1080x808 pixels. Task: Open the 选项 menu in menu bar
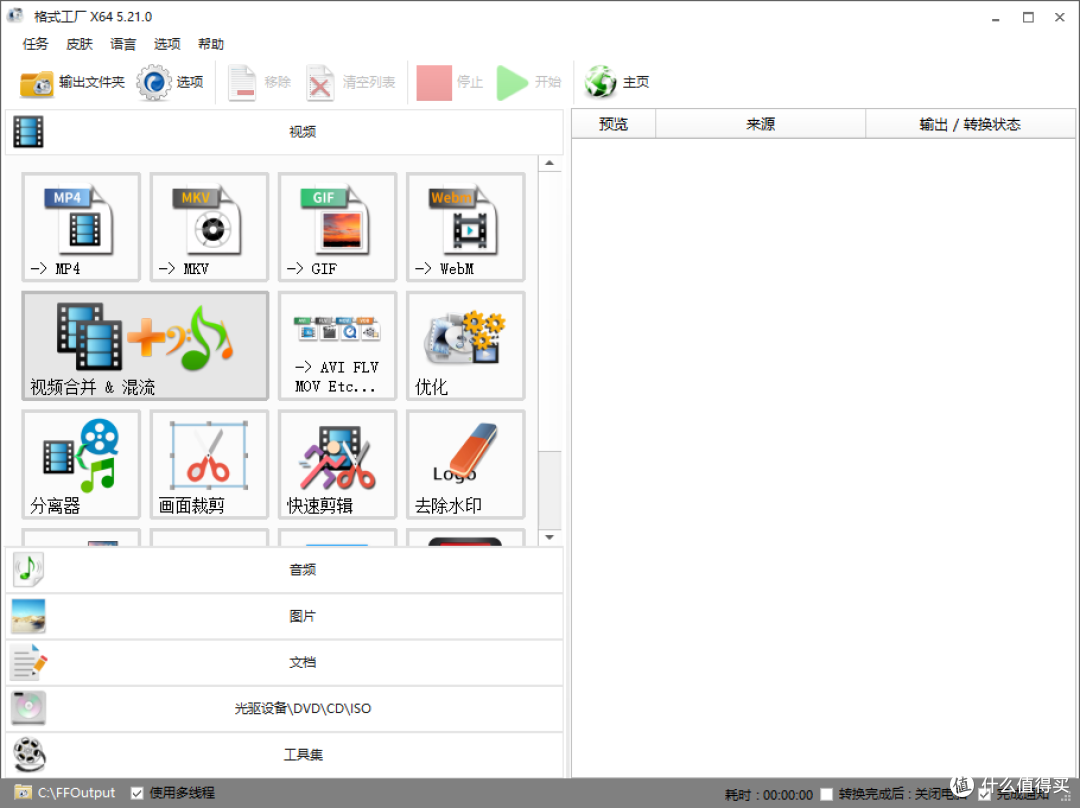pos(167,44)
